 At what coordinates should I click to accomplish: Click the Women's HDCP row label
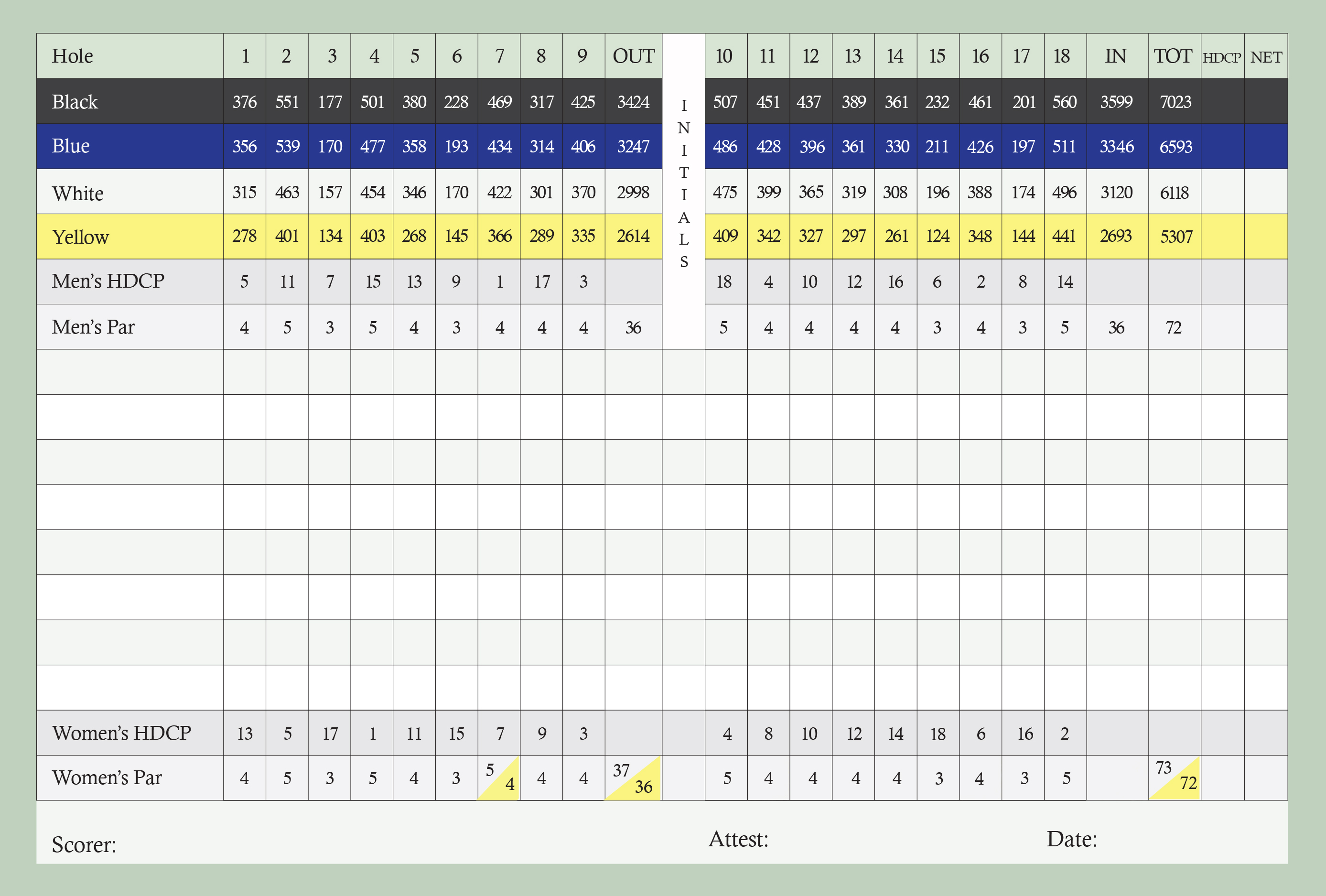tap(121, 734)
